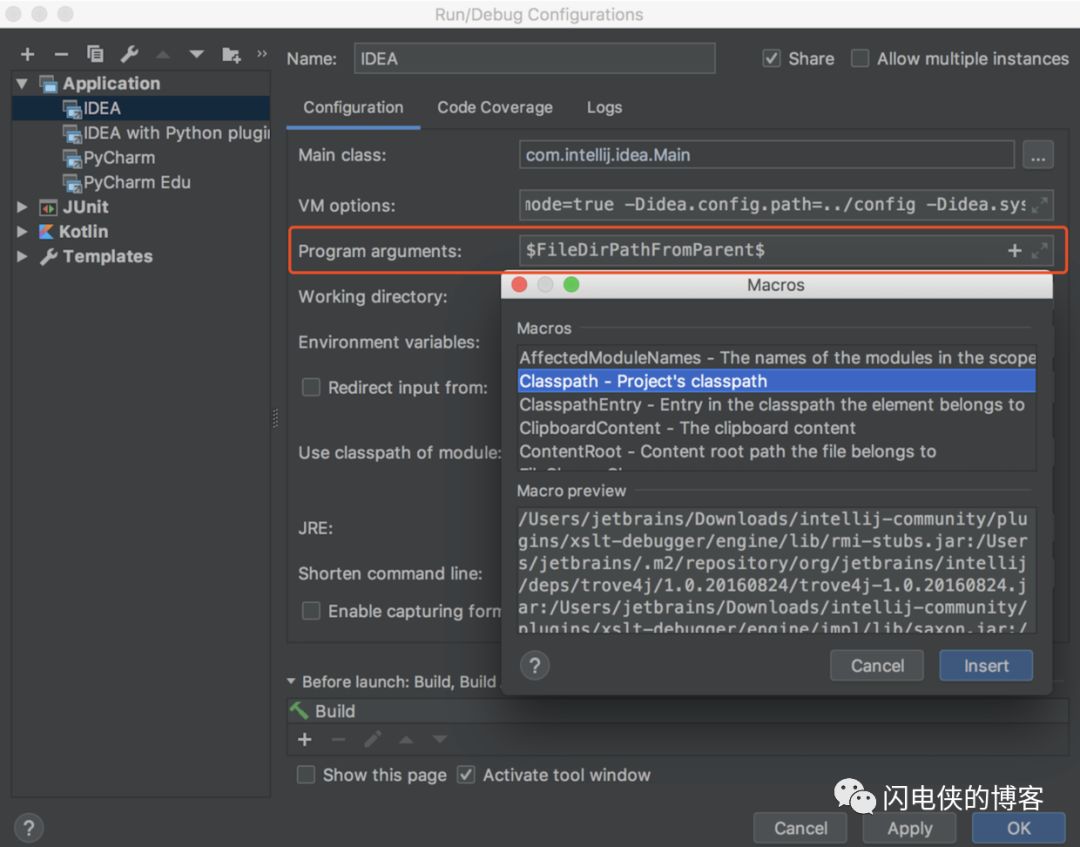Enable Redirect input from checkbox
The width and height of the screenshot is (1080, 847).
tap(311, 387)
